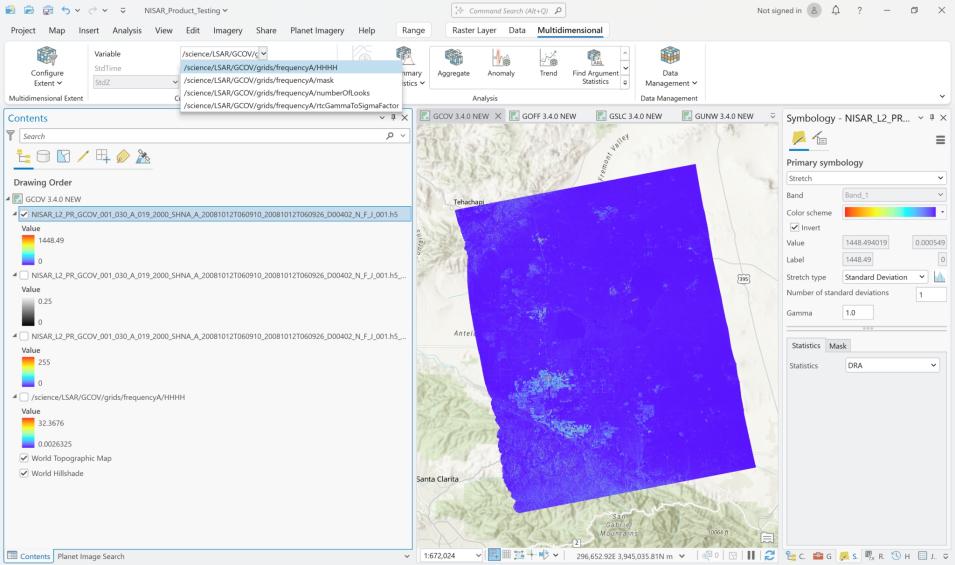
Task: Switch to the GSLC 3.4.0 NEW map tab
Action: click(x=635, y=116)
